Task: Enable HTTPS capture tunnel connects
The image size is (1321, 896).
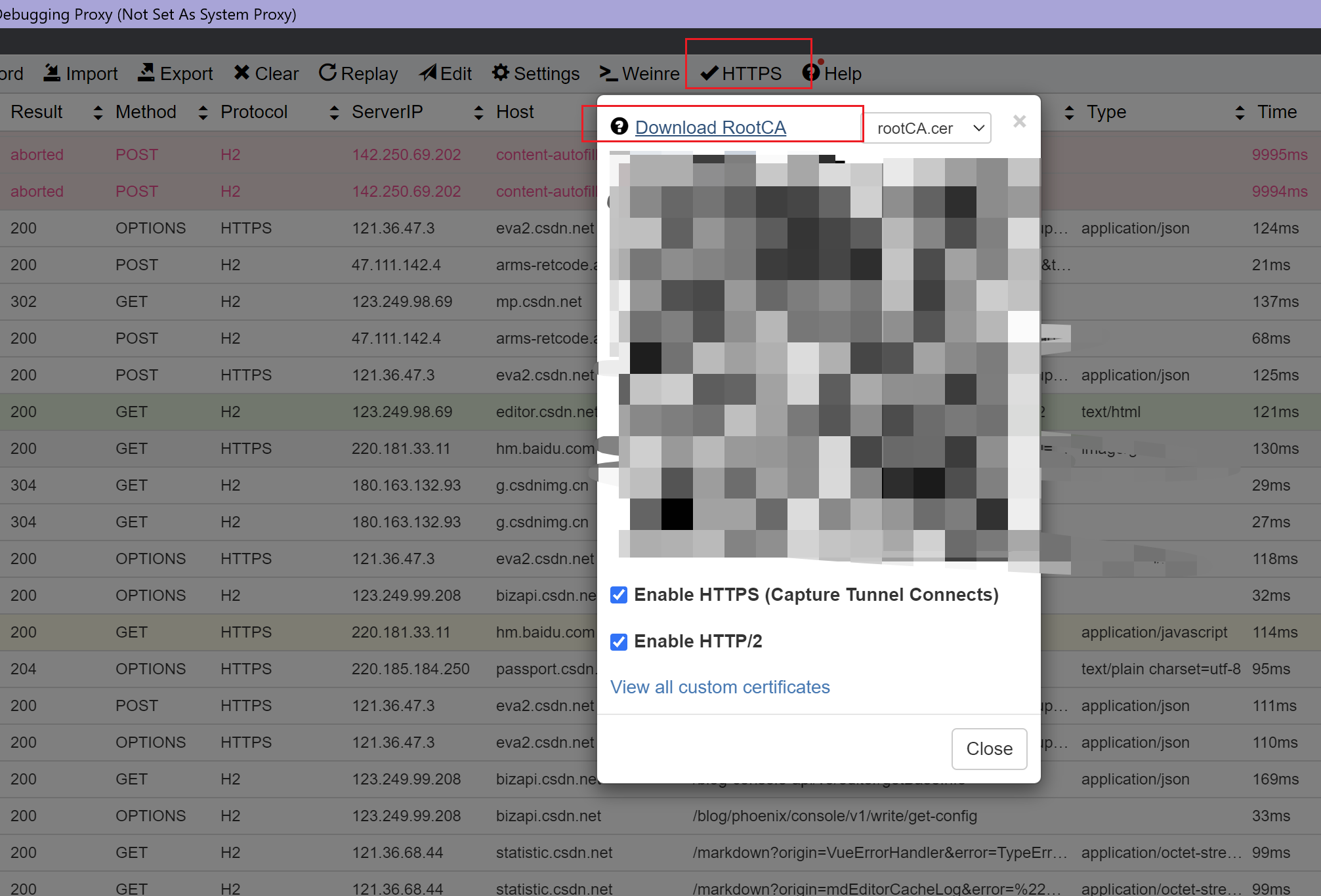Action: coord(619,595)
